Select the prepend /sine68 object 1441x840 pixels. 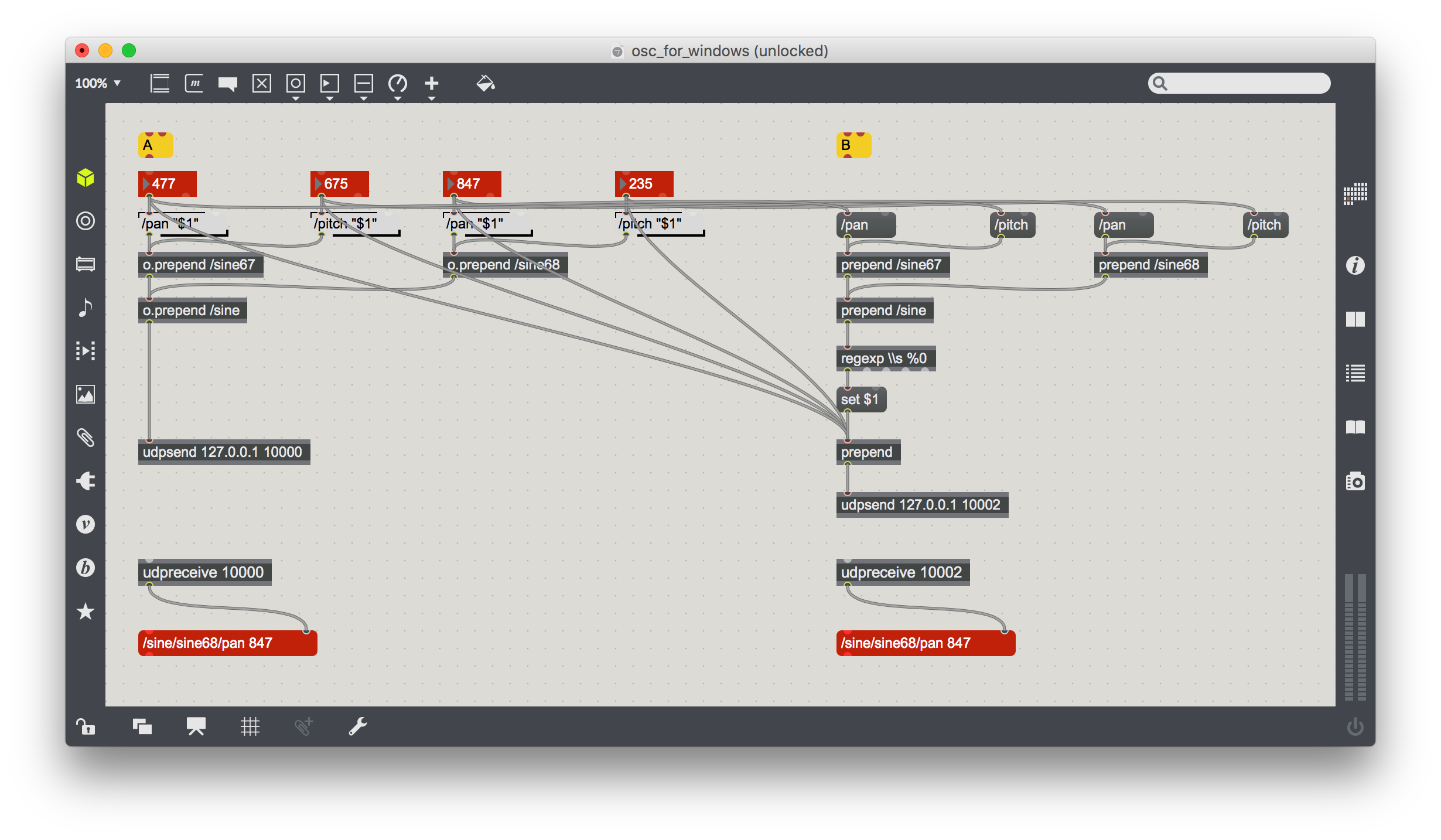point(1151,265)
